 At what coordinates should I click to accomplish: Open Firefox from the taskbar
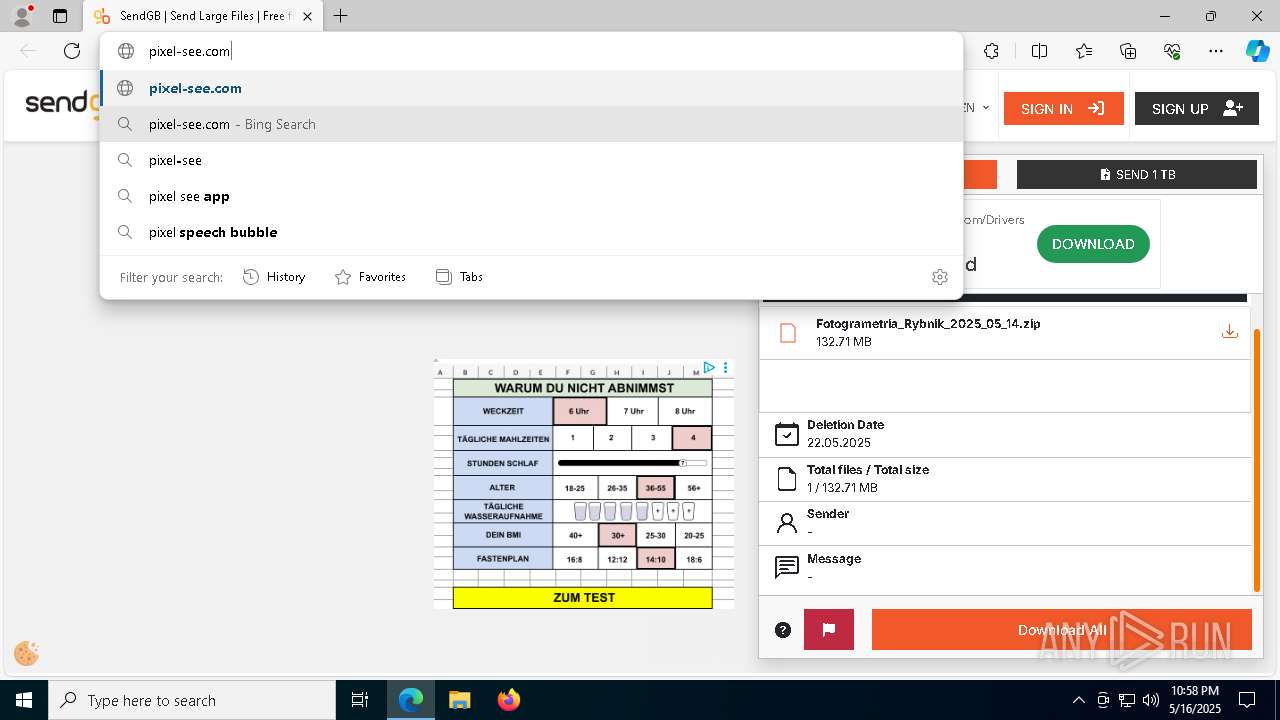[508, 700]
